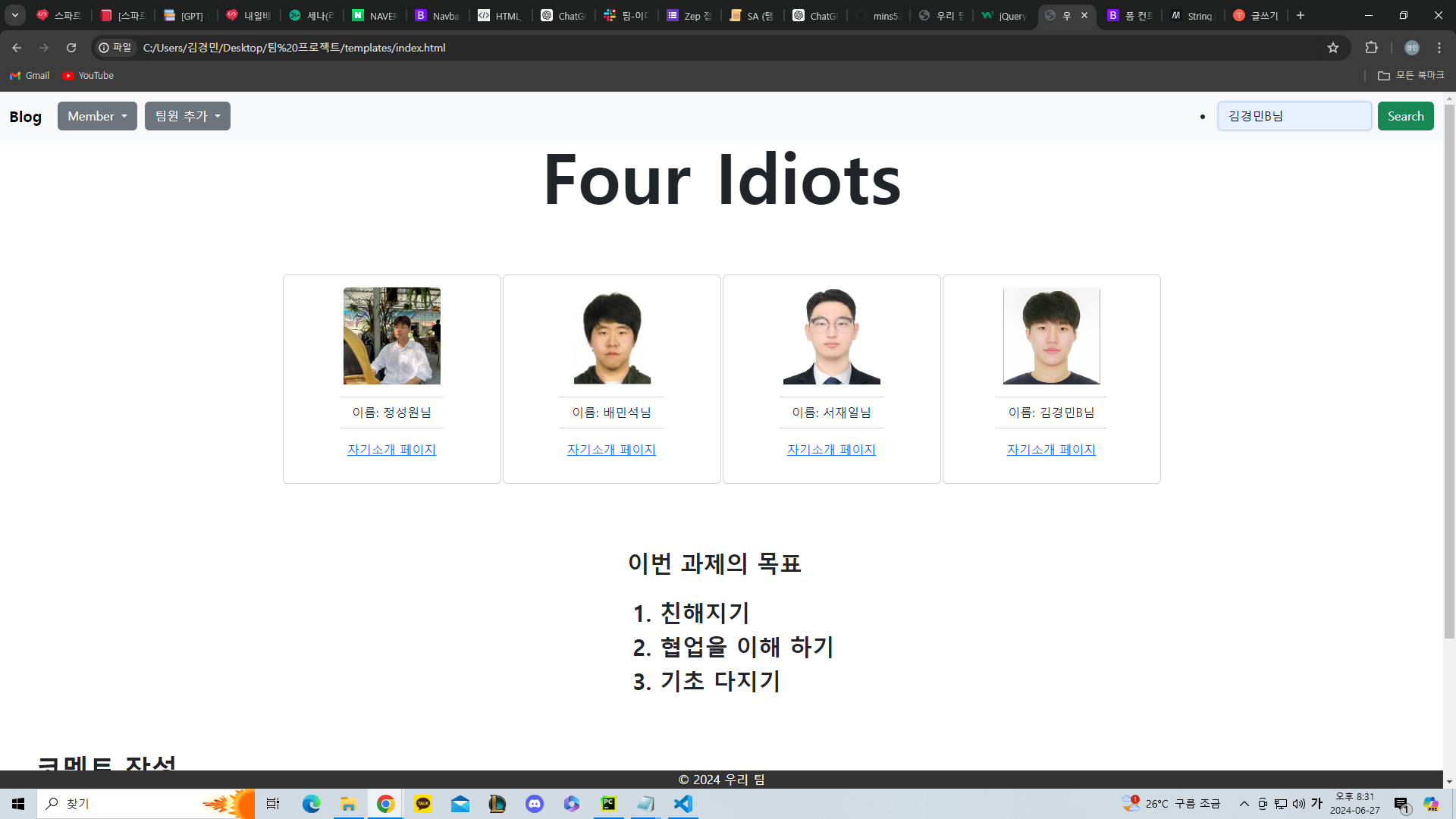
Task: Open the tab search chevron
Action: pyautogui.click(x=14, y=15)
